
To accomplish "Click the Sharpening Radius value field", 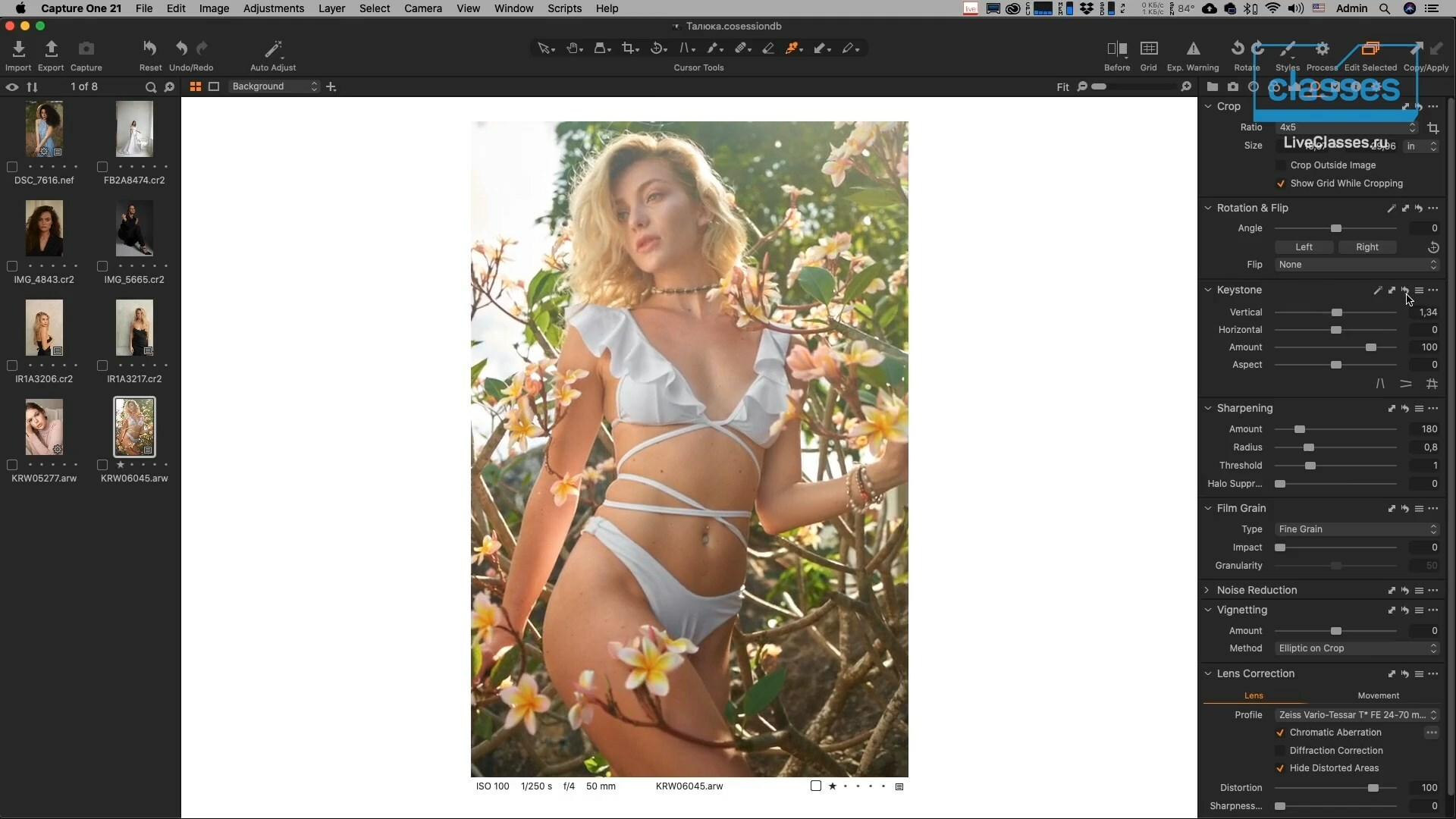I will (x=1425, y=447).
